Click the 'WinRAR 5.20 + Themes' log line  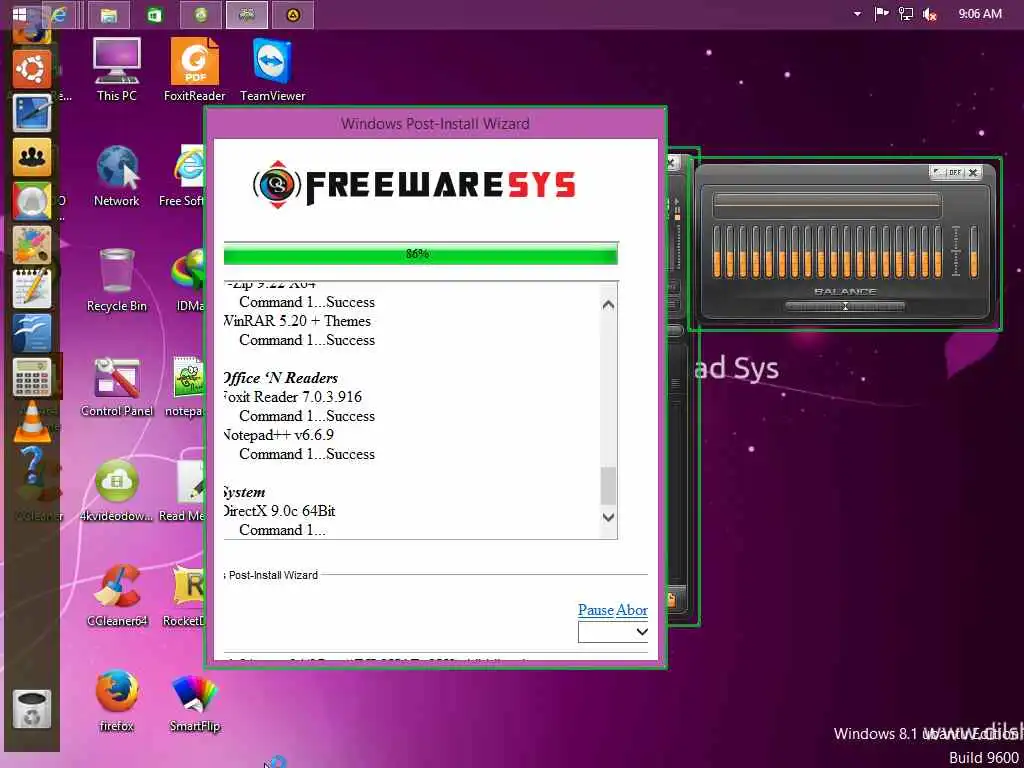click(297, 321)
